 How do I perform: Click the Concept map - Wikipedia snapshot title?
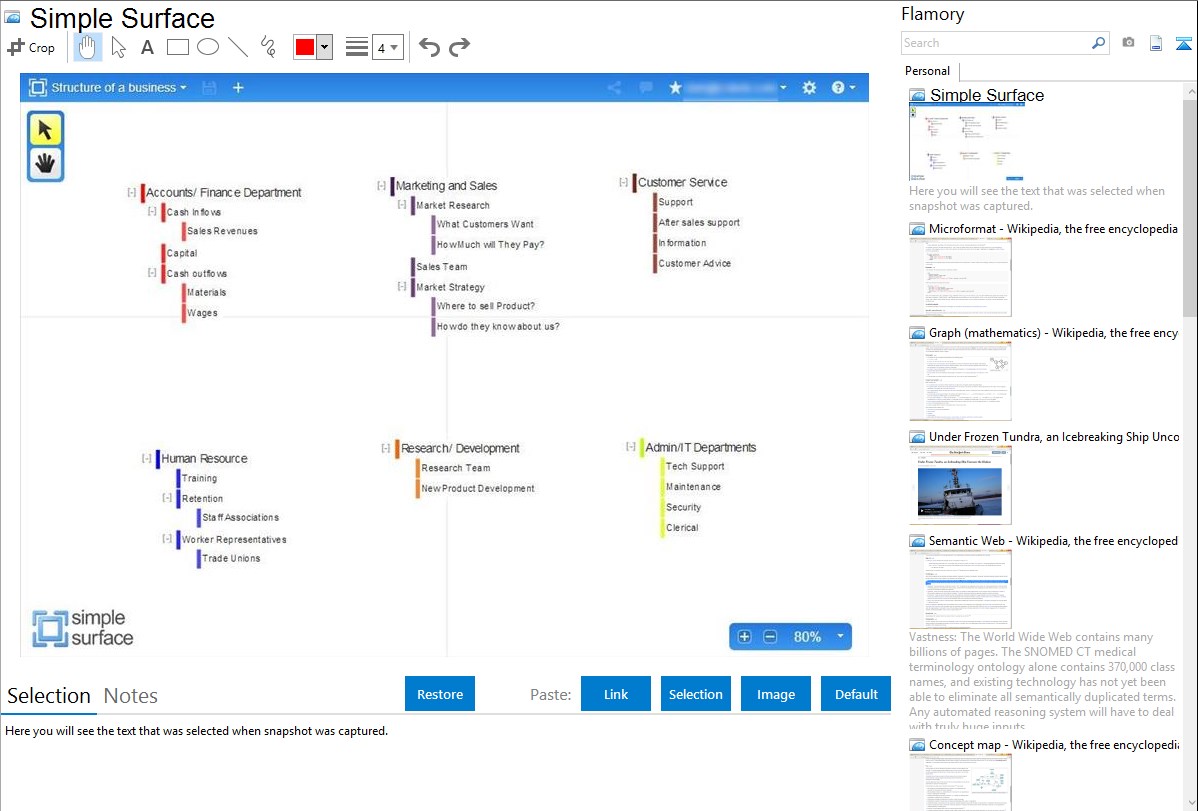(1054, 744)
